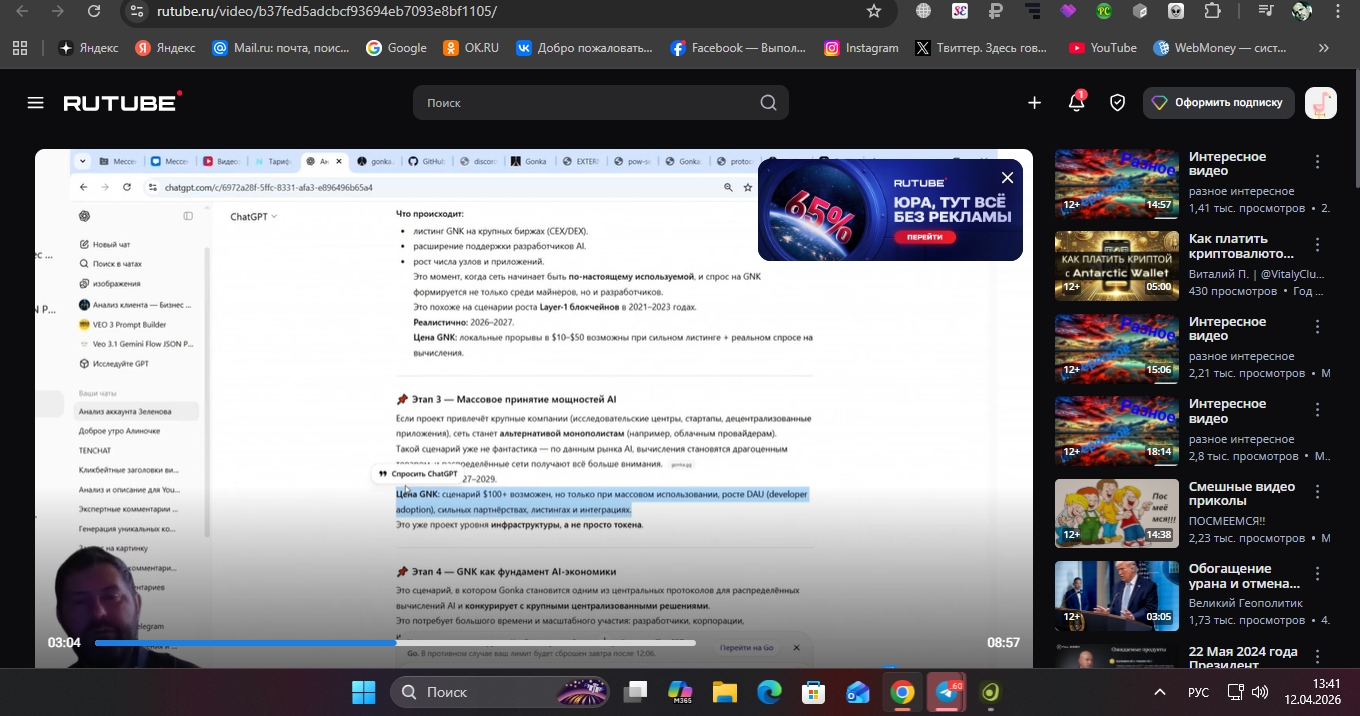Click the green PC extension icon
This screenshot has height=716, width=1360.
point(1104,11)
